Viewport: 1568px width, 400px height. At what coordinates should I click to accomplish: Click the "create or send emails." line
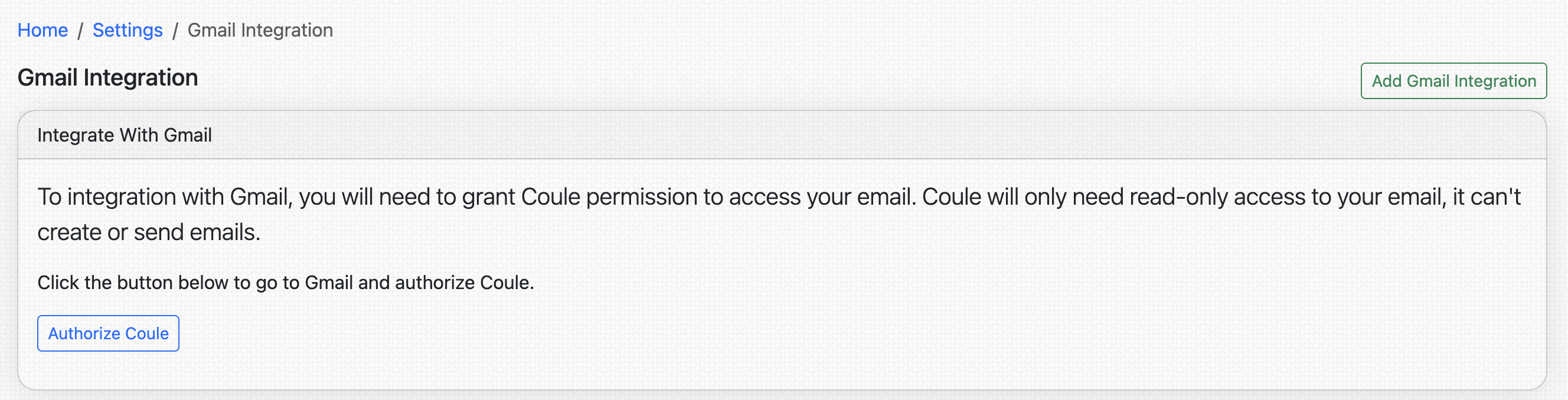tap(149, 232)
